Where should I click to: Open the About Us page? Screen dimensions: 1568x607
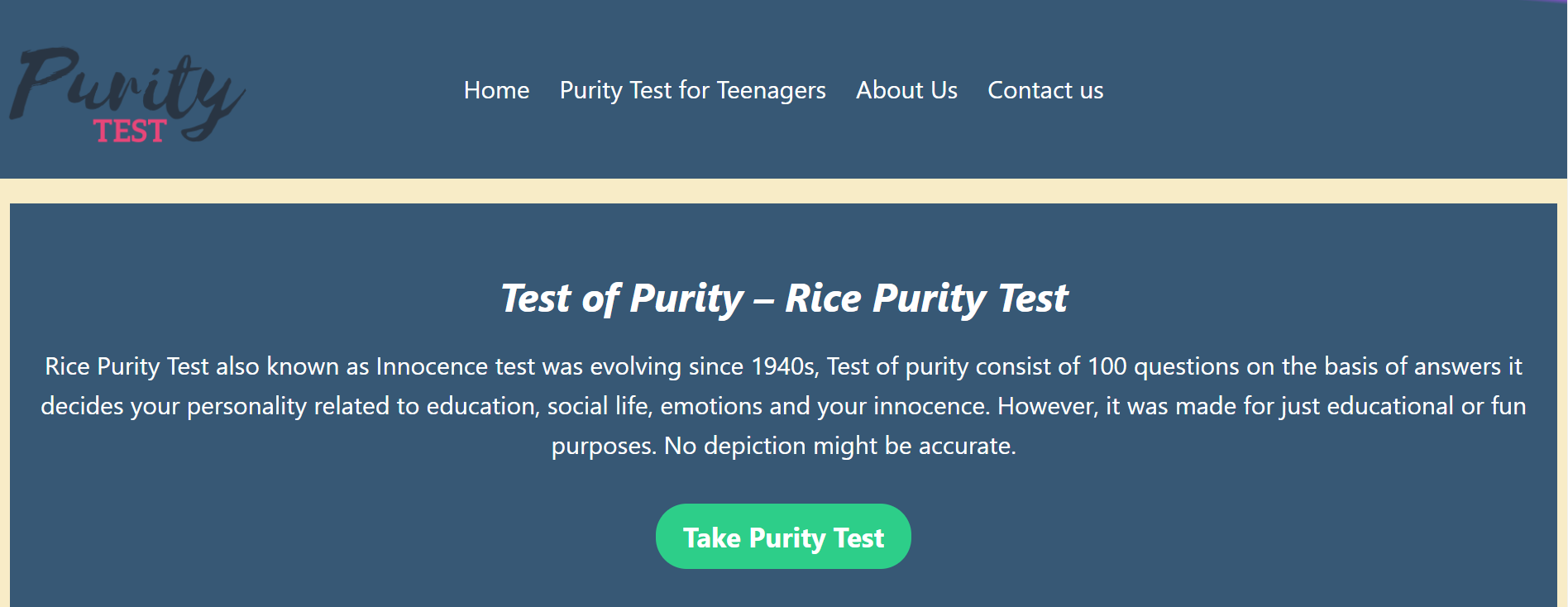coord(906,90)
